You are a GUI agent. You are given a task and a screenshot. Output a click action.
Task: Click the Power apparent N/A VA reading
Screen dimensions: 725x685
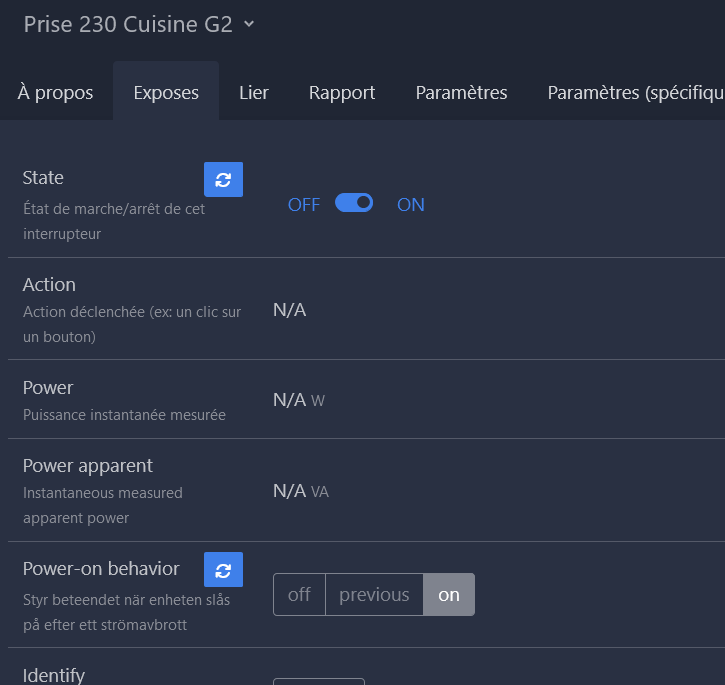click(301, 491)
